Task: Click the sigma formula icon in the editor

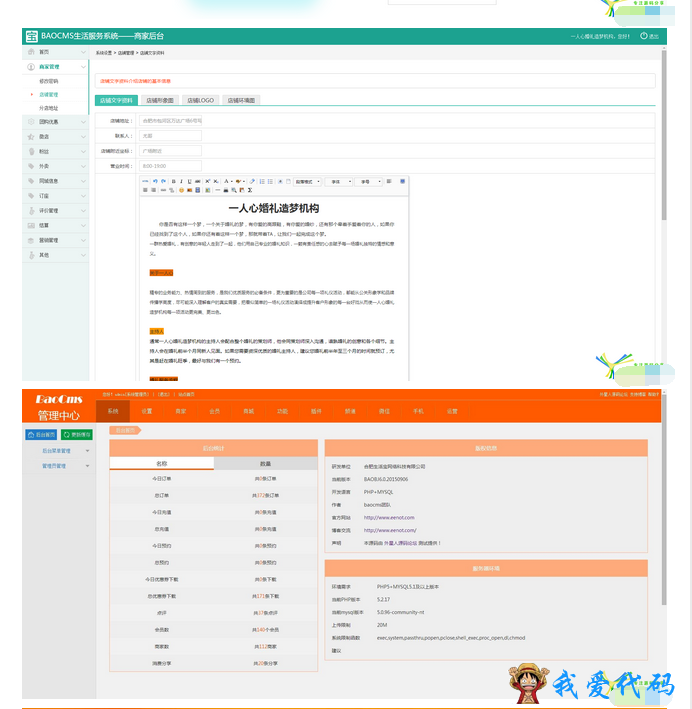Action: (x=250, y=190)
